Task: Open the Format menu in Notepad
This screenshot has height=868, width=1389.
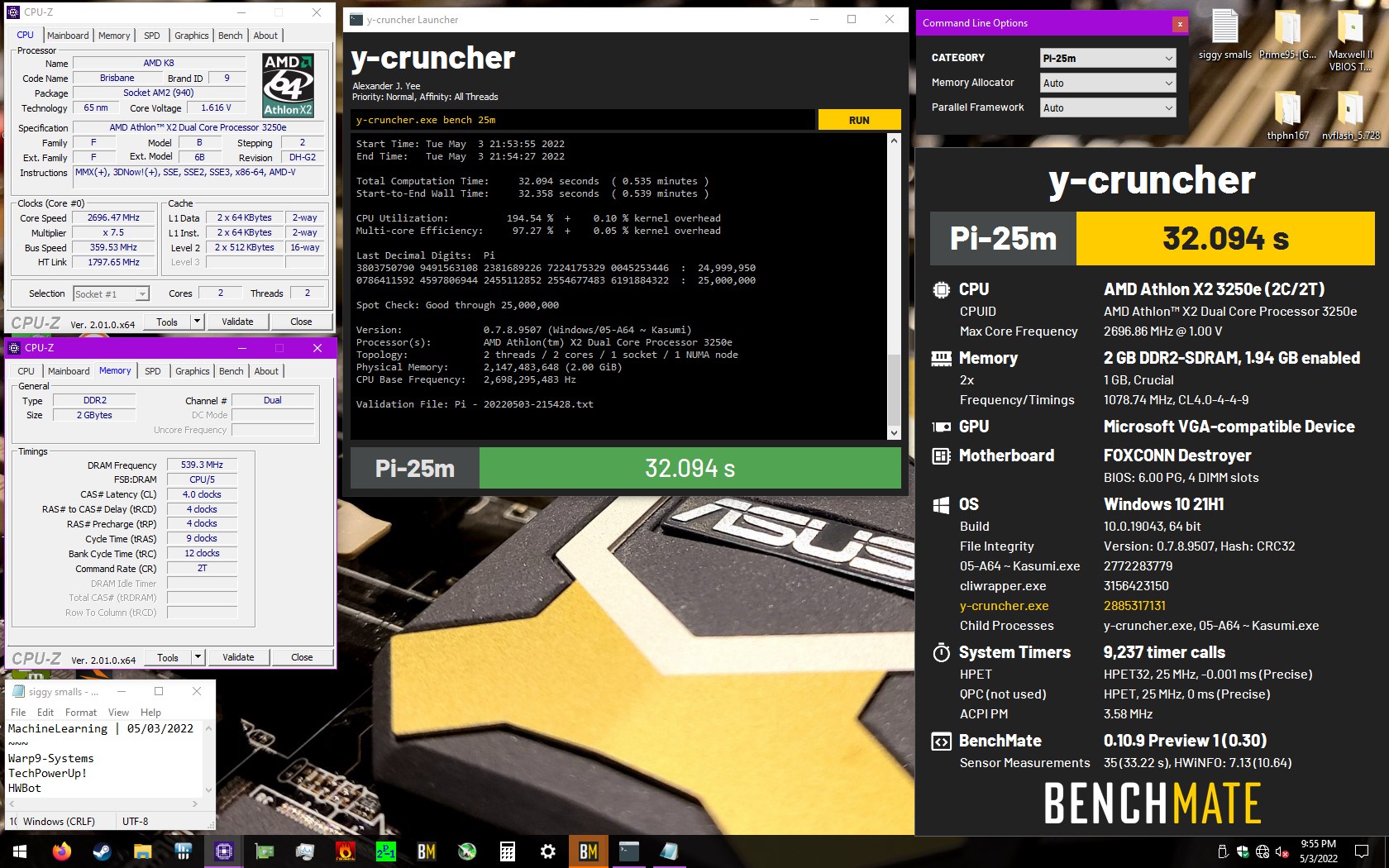Action: pos(81,713)
